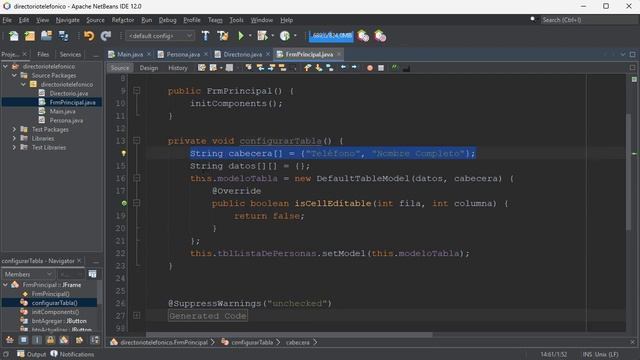
Task: Click the Save All toolbar icon
Action: [63, 36]
